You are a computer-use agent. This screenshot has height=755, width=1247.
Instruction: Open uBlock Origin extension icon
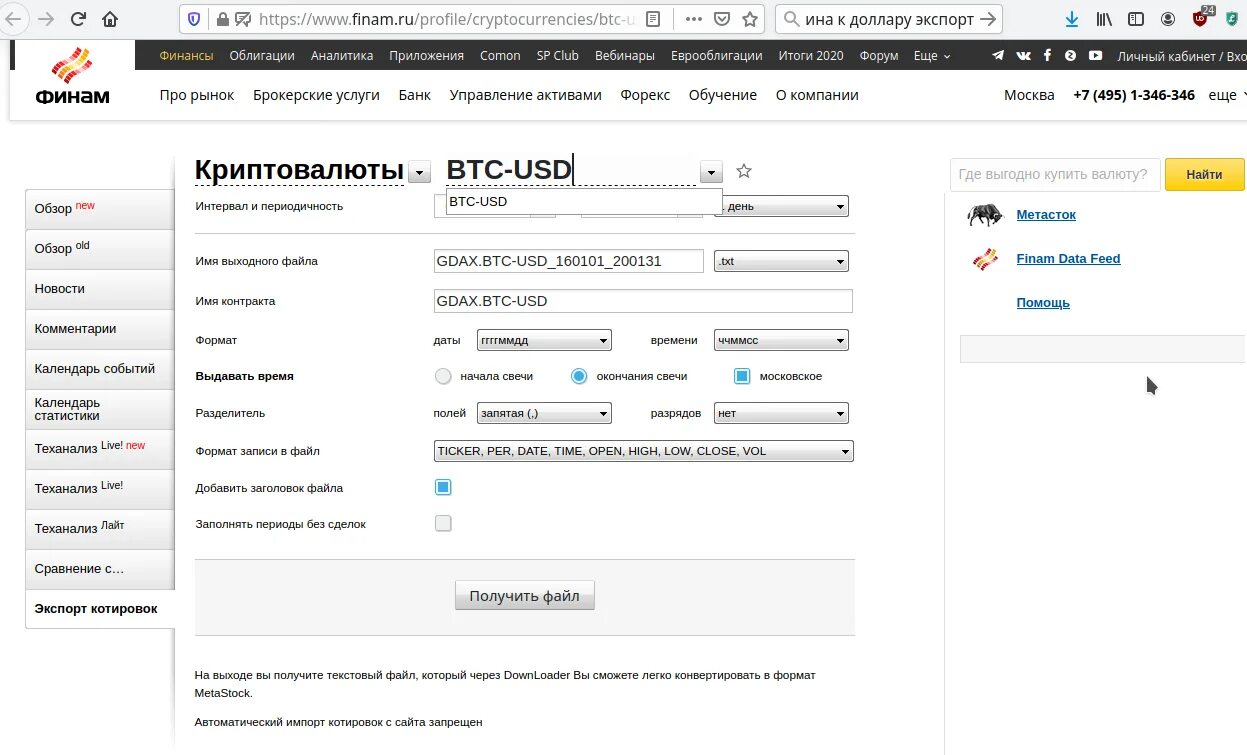point(1201,17)
